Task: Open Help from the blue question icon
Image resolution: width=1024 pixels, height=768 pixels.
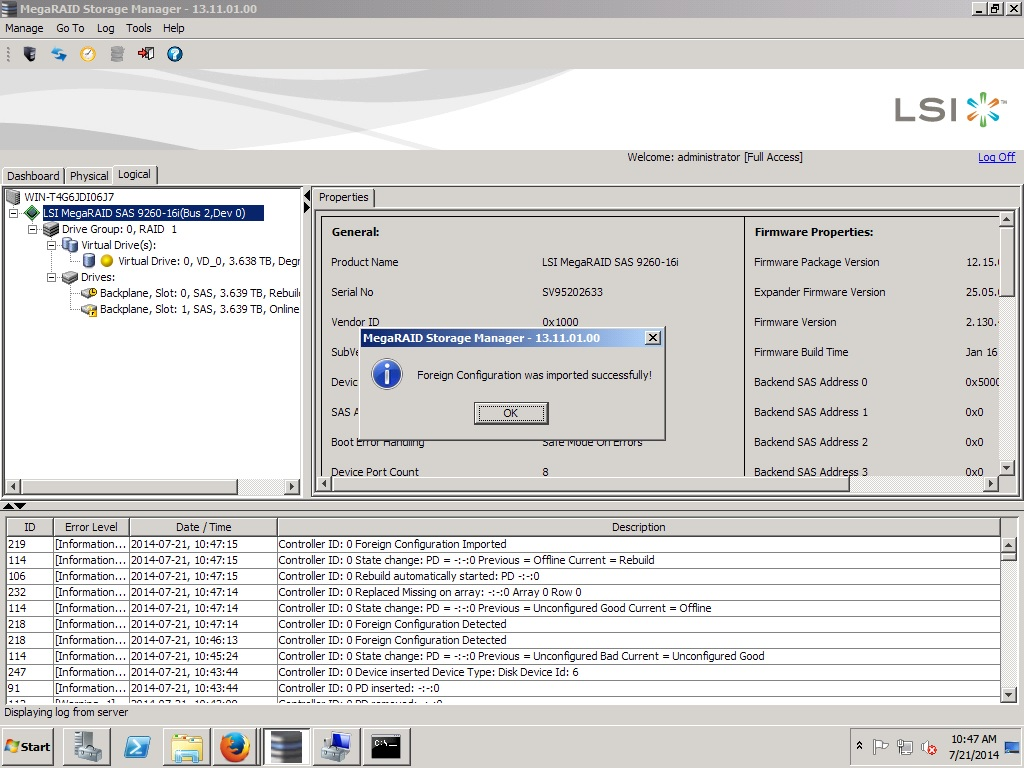Action: coord(174,54)
